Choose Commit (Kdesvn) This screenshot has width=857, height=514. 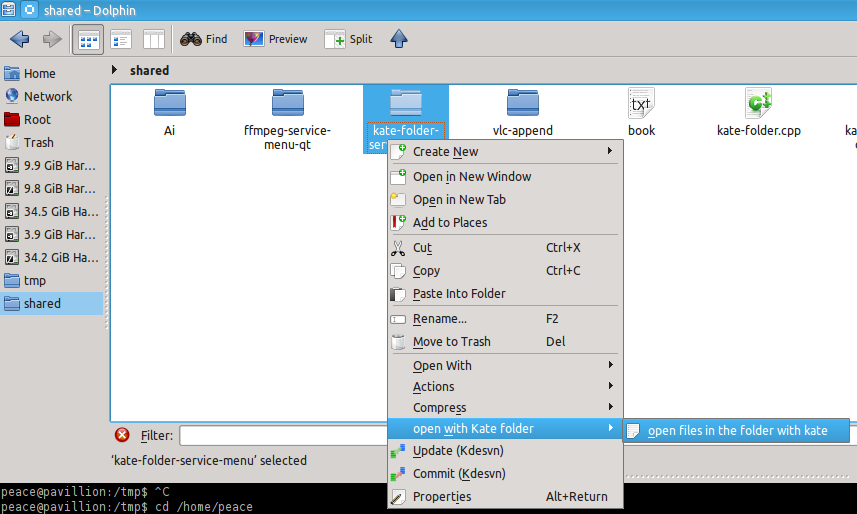pos(506,474)
